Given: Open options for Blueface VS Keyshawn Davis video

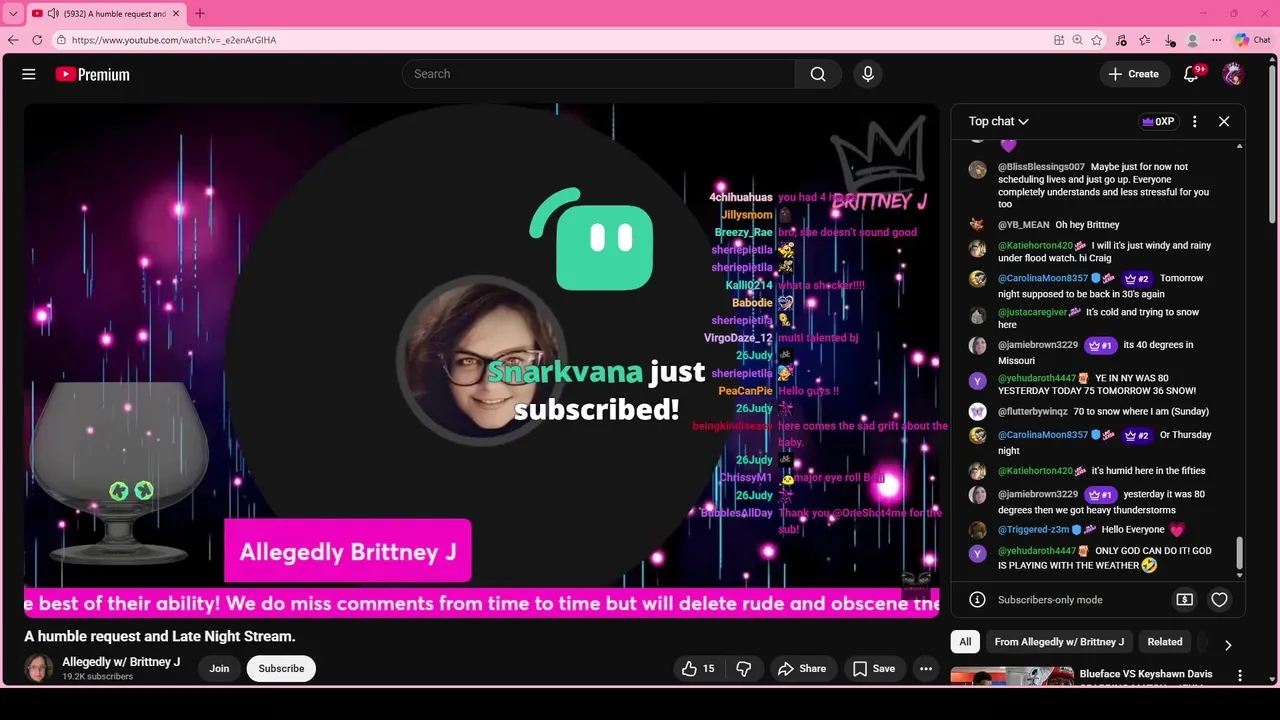Looking at the screenshot, I should (1240, 676).
